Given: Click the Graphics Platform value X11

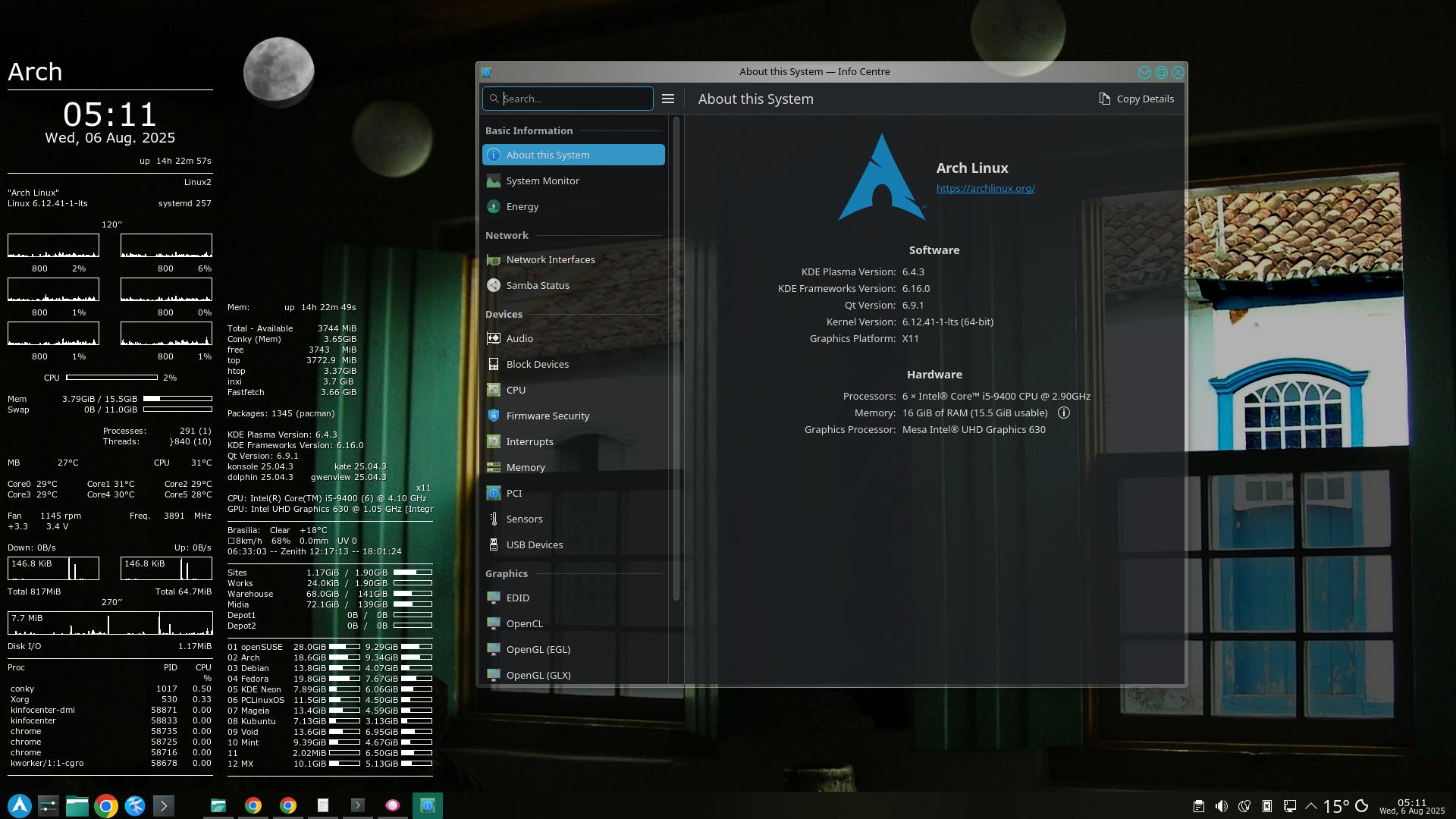Looking at the screenshot, I should 910,338.
